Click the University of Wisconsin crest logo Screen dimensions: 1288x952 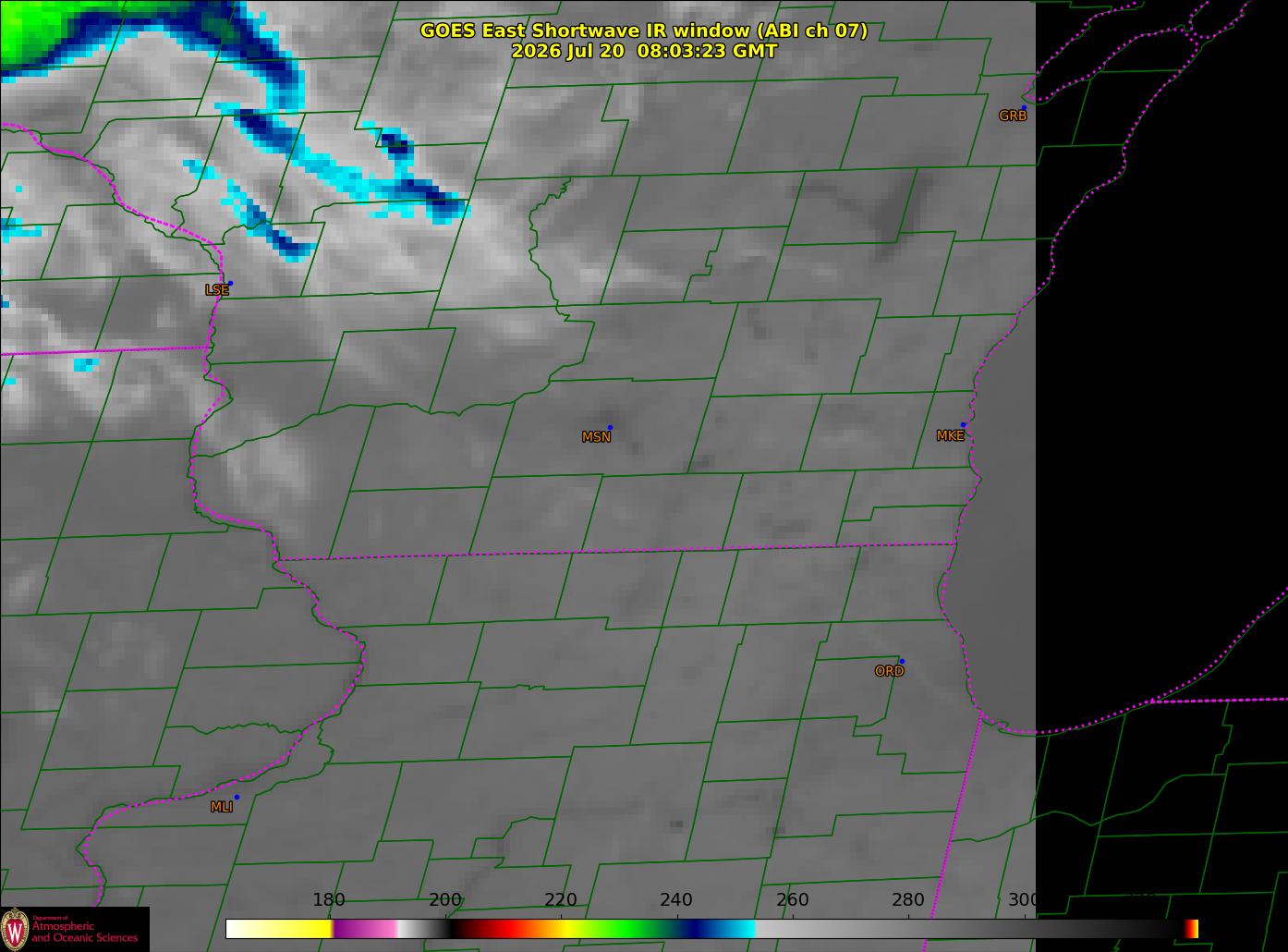click(x=15, y=928)
